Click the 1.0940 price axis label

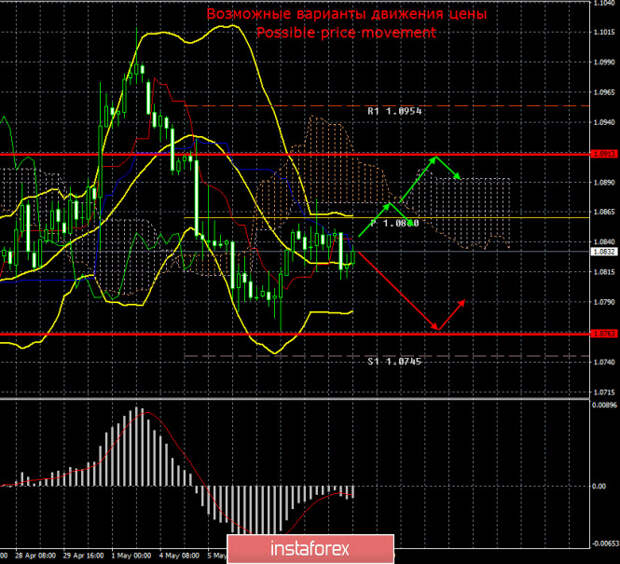(604, 122)
